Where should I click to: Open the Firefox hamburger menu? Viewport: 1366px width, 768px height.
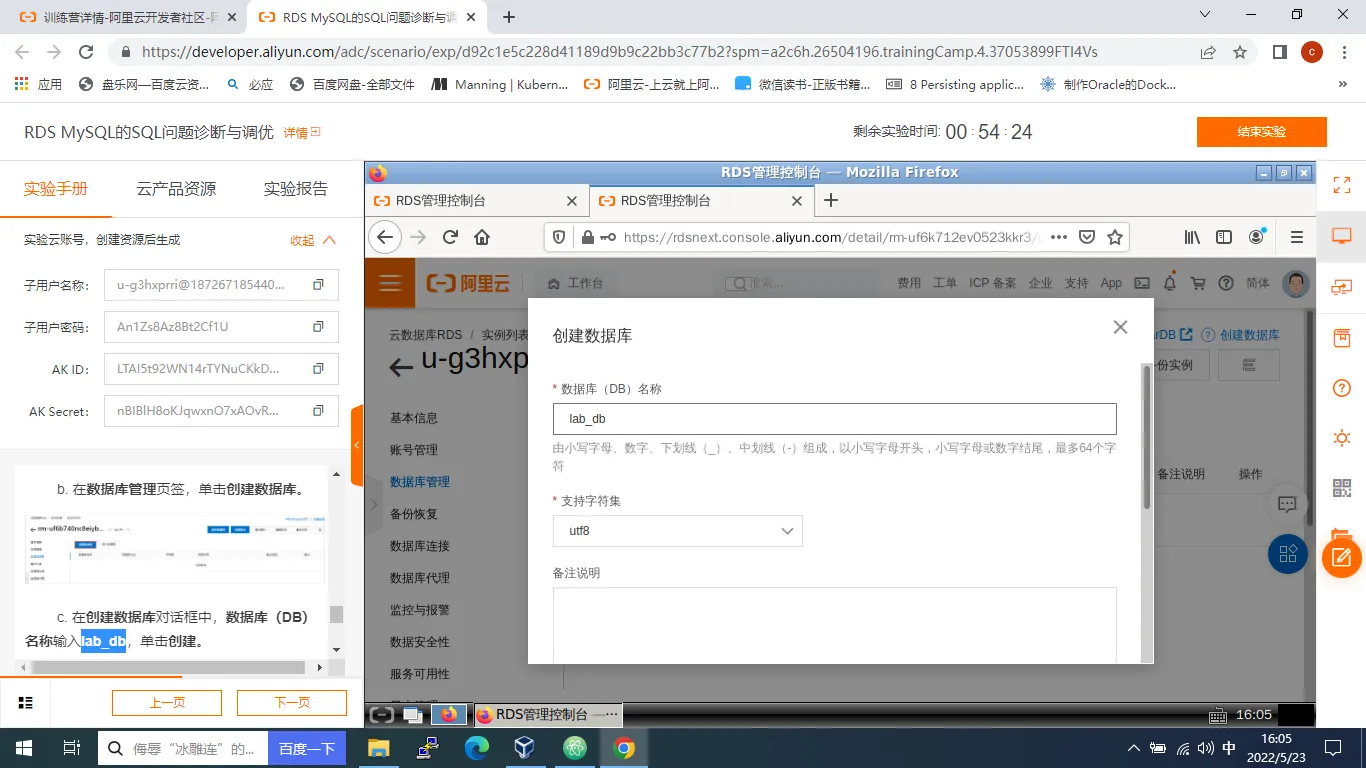[1297, 237]
